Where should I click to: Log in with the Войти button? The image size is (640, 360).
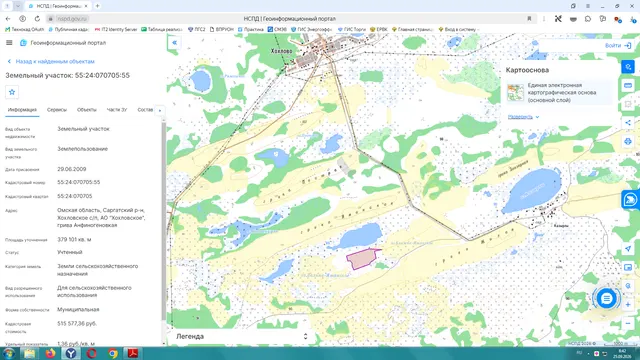pyautogui.click(x=618, y=46)
